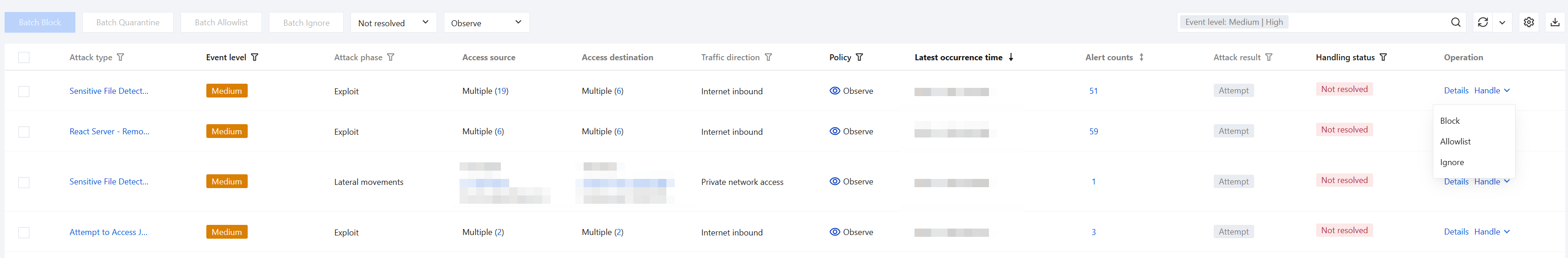Image resolution: width=1568 pixels, height=258 pixels.
Task: Expand the Observe policy dropdown
Action: (x=486, y=23)
